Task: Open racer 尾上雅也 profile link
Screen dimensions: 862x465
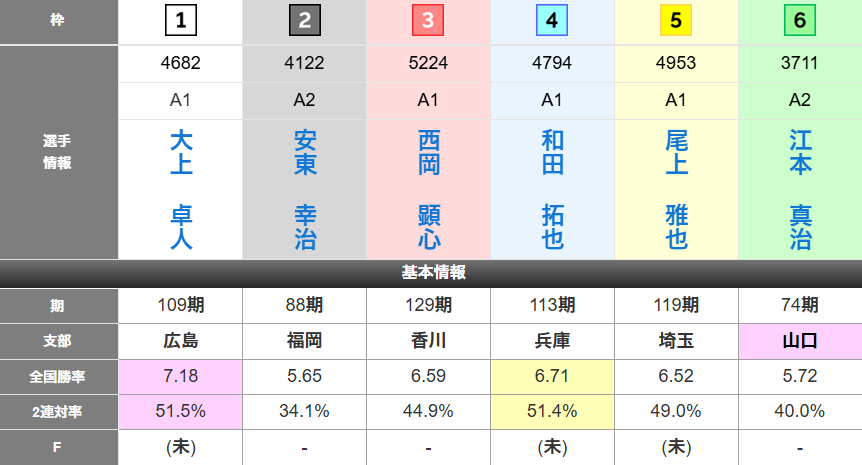Action: coord(677,190)
